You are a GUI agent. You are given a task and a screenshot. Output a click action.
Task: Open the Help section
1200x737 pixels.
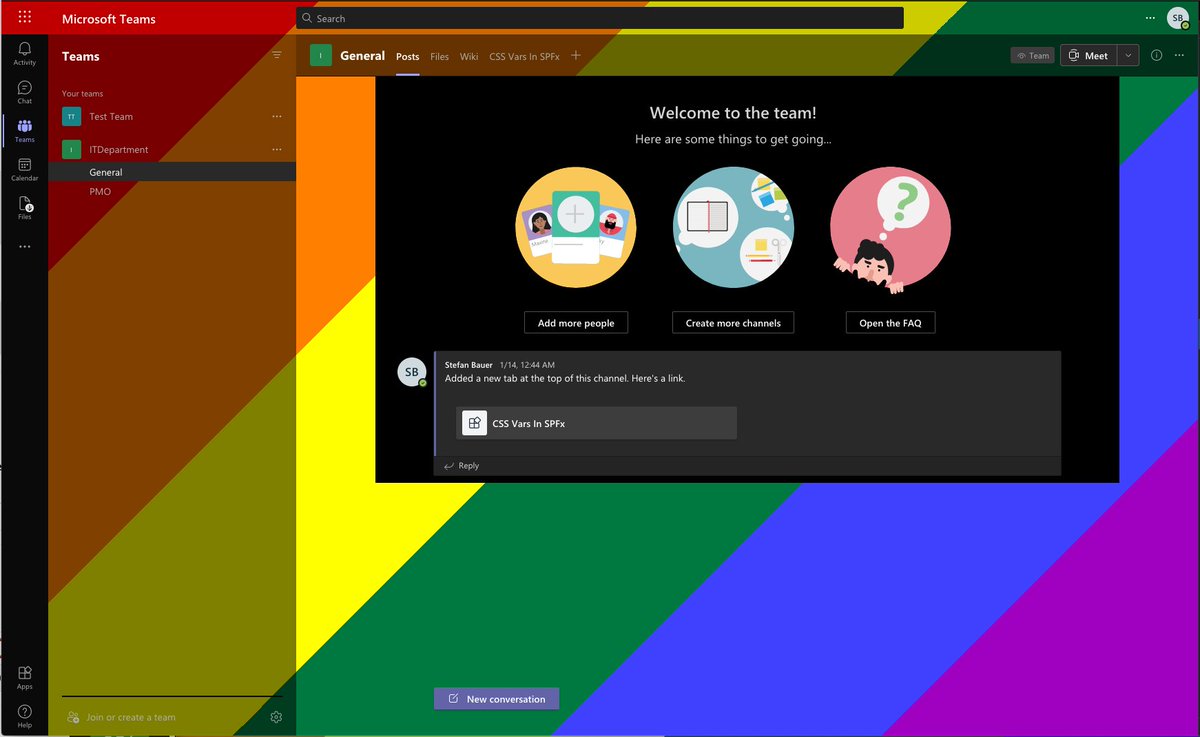pyautogui.click(x=24, y=713)
